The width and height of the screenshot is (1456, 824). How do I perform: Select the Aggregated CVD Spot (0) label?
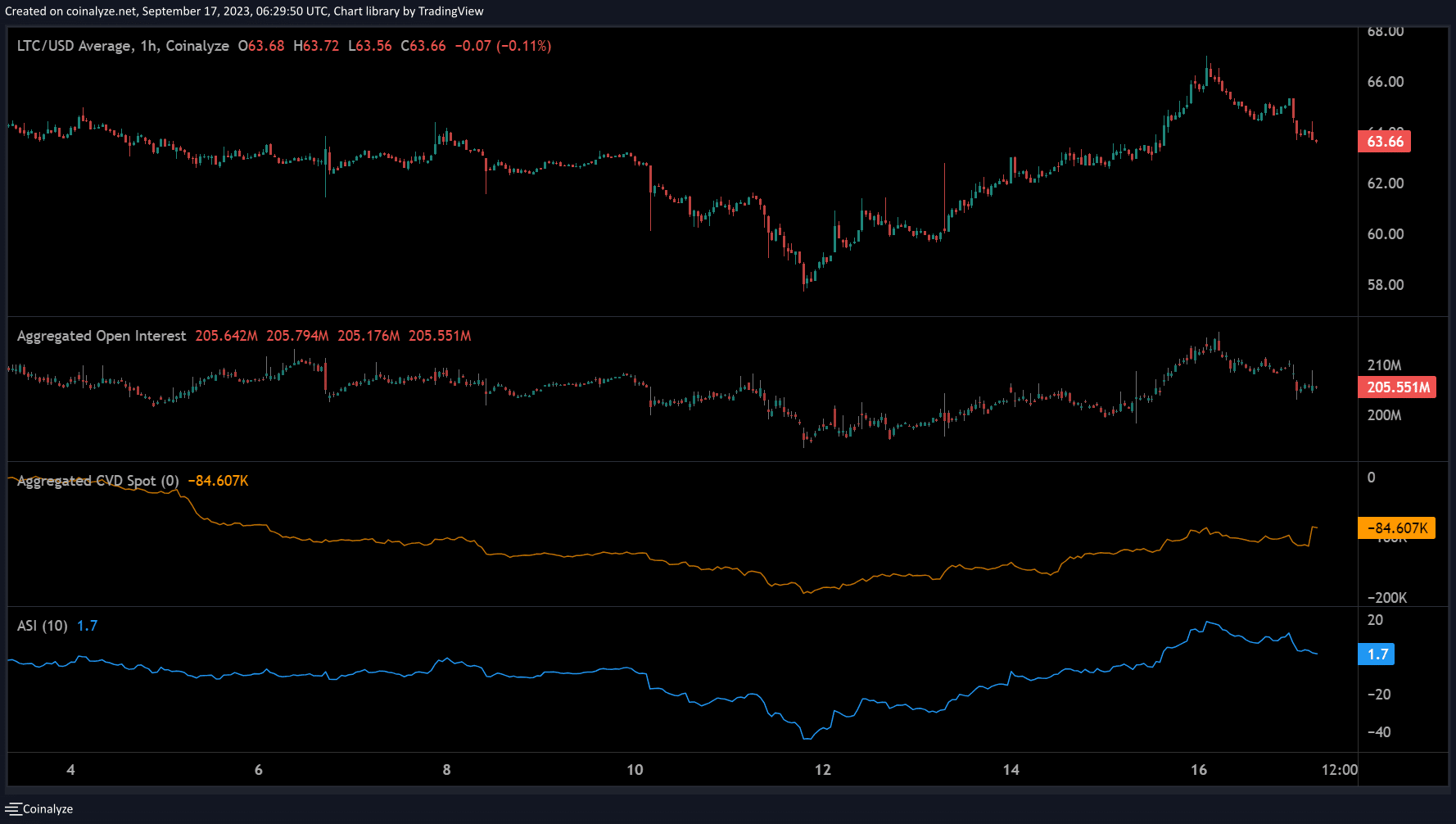coord(98,481)
